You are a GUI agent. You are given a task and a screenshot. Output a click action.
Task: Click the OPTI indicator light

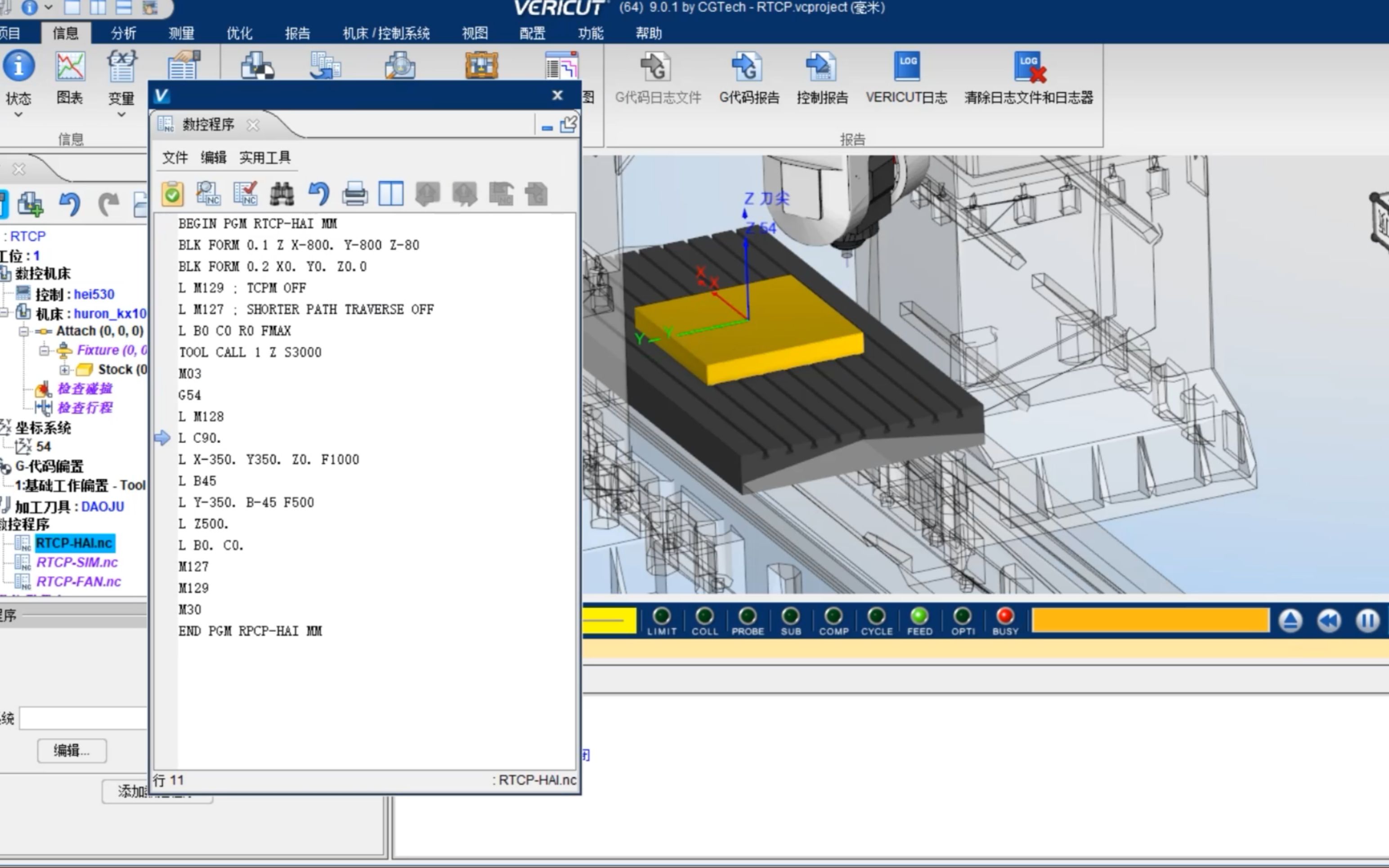(x=963, y=615)
